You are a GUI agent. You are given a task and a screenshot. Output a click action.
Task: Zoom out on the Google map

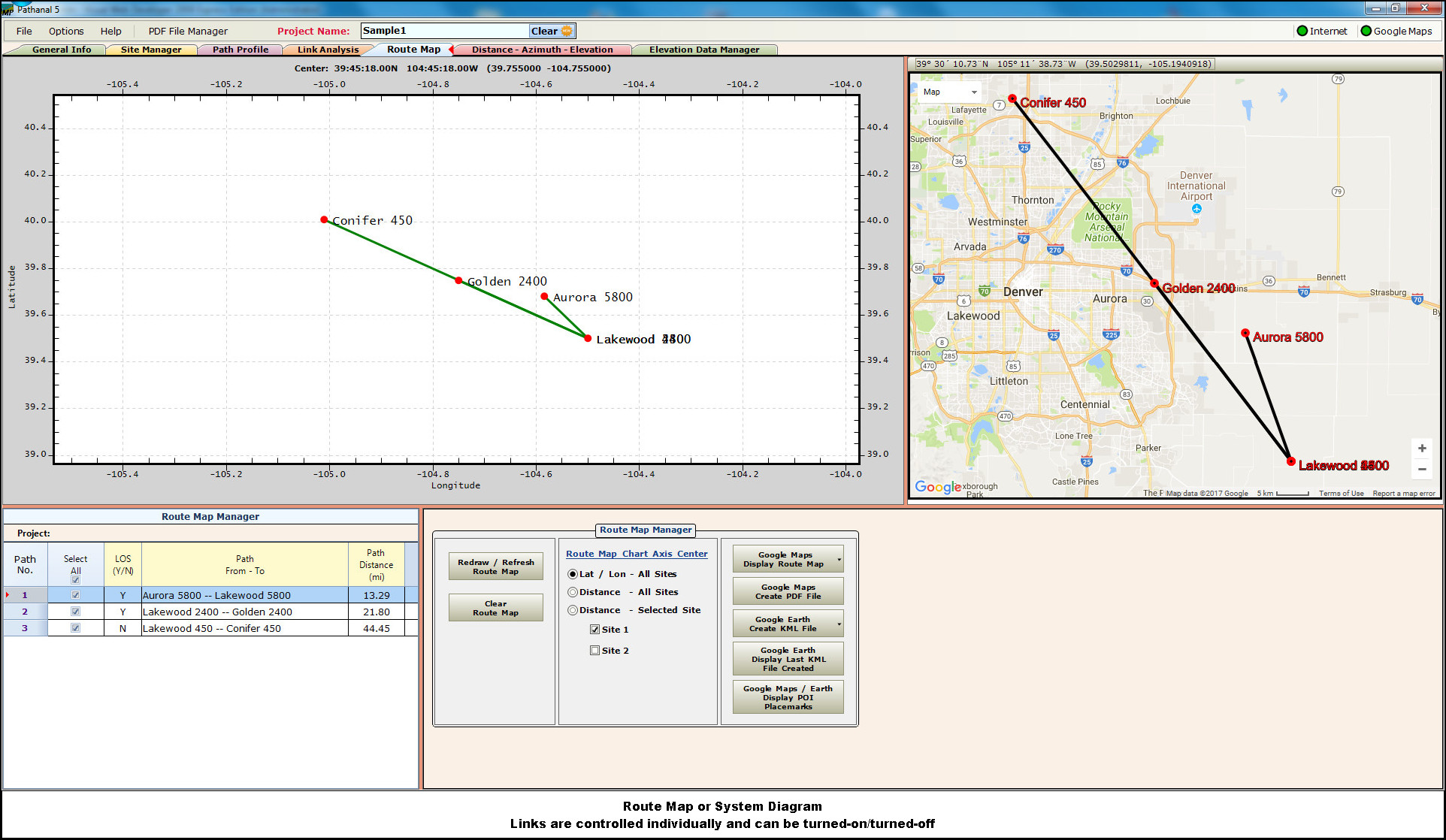(x=1421, y=470)
